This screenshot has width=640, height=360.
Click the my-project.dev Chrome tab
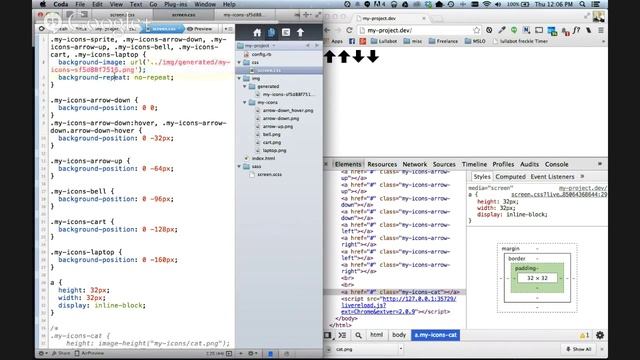tap(391, 18)
